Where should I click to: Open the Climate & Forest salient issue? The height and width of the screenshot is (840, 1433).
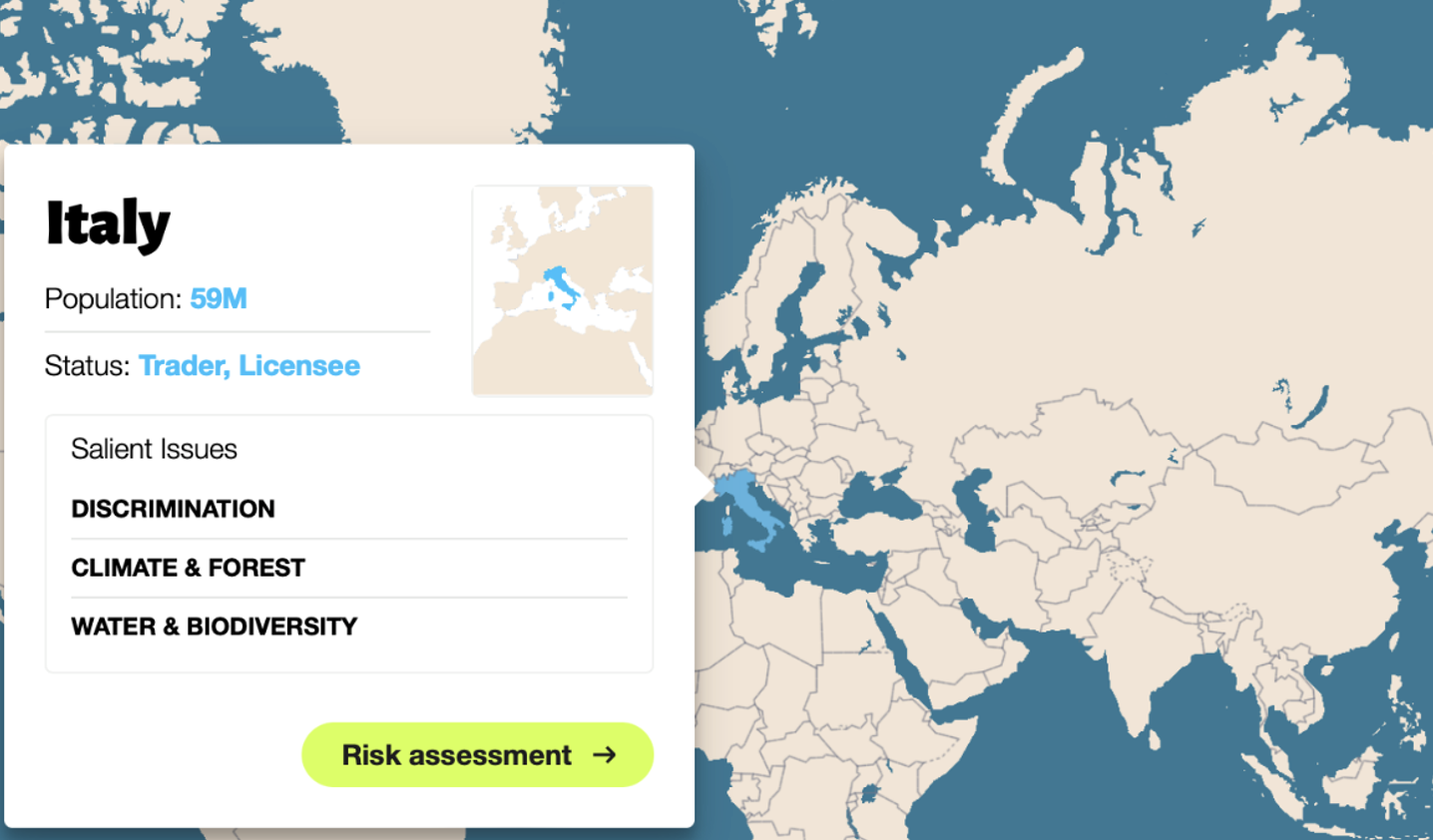(x=188, y=568)
